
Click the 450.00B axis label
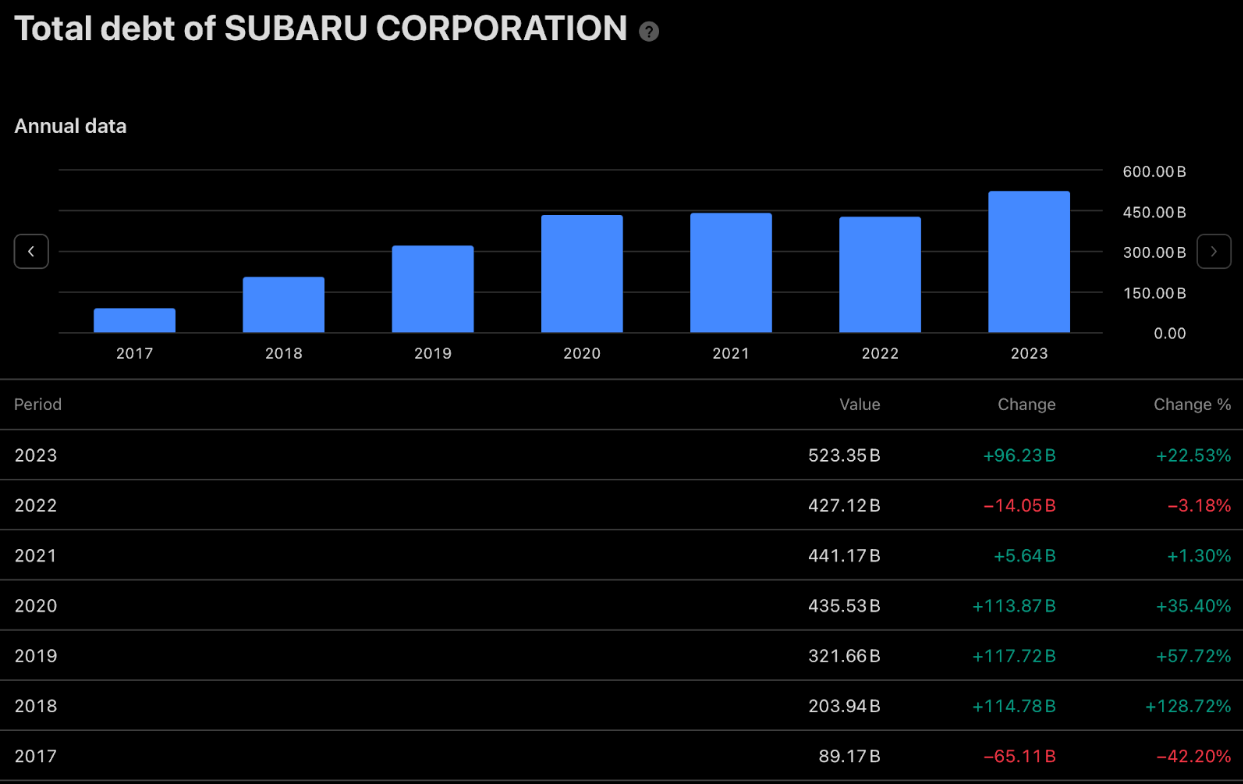[1154, 212]
